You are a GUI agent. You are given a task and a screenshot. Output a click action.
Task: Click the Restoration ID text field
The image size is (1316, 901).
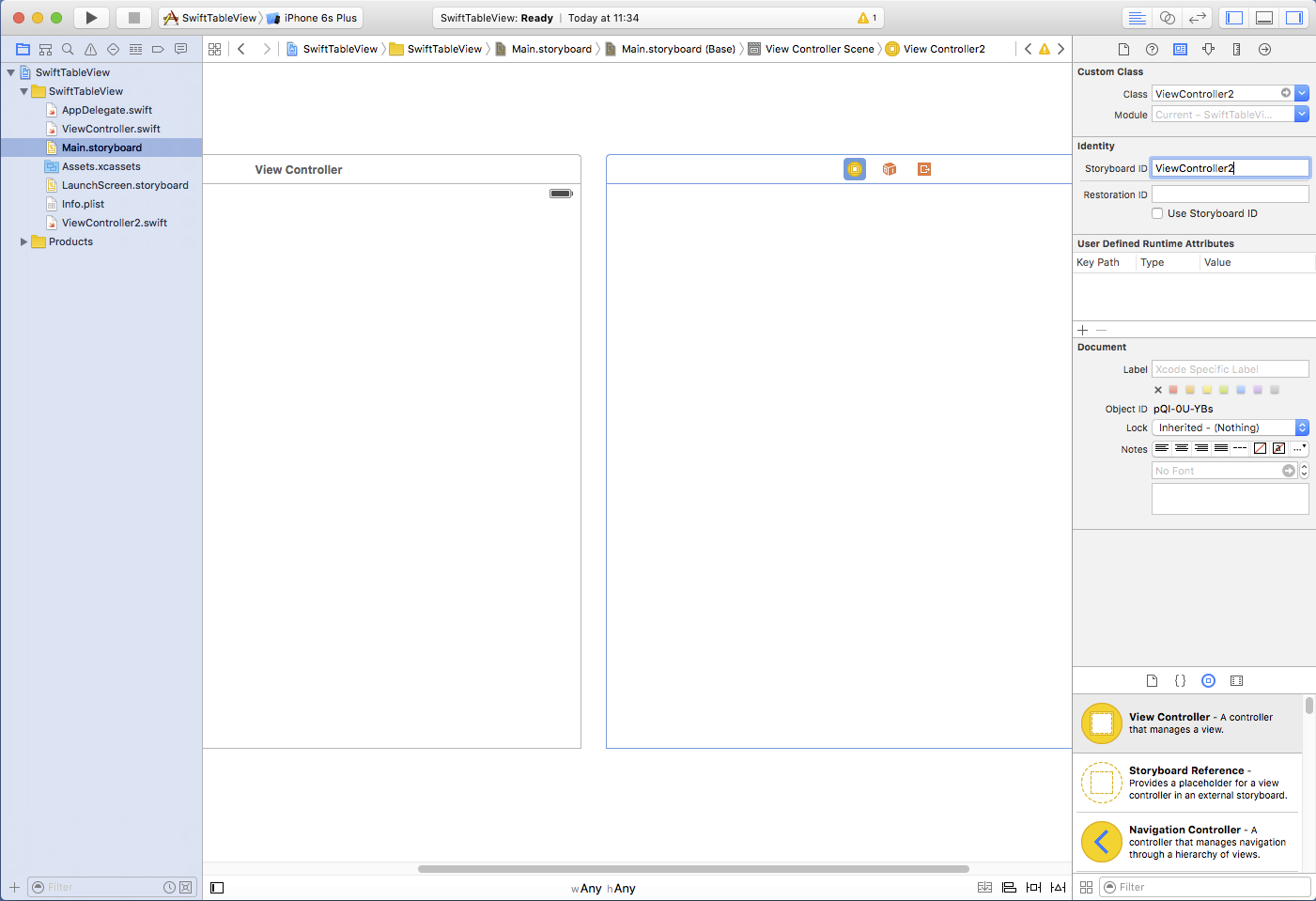pyautogui.click(x=1230, y=194)
